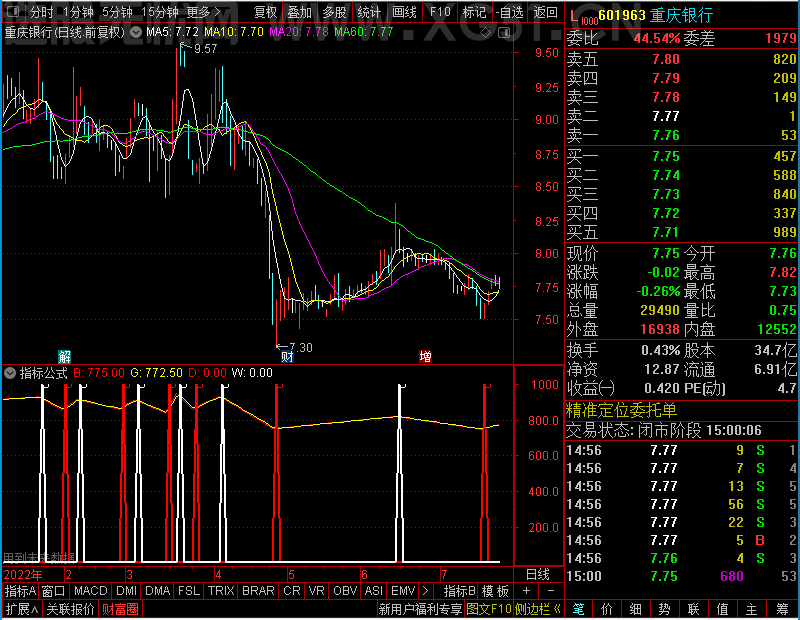Zoom in chart with the + button
This screenshot has width=800, height=620.
point(527,591)
